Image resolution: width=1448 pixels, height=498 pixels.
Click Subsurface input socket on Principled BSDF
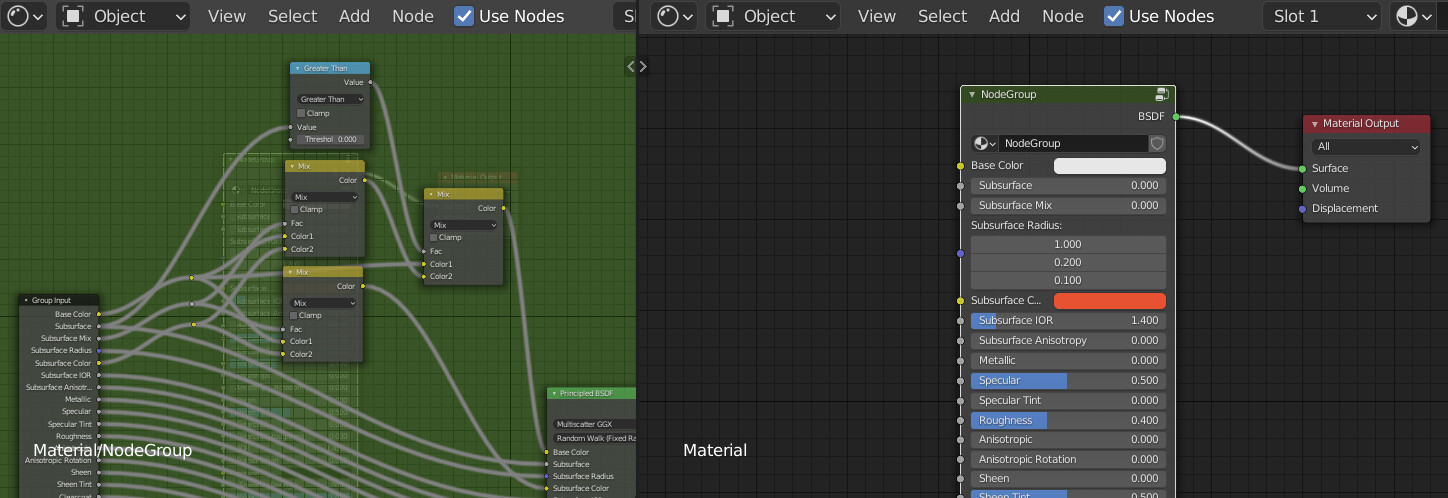547,464
